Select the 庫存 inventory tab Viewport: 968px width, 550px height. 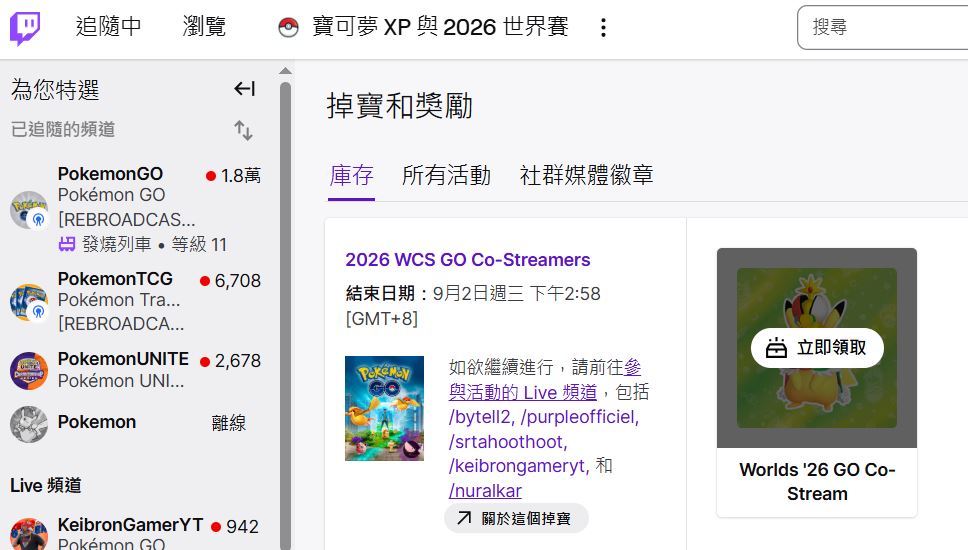pyautogui.click(x=351, y=175)
